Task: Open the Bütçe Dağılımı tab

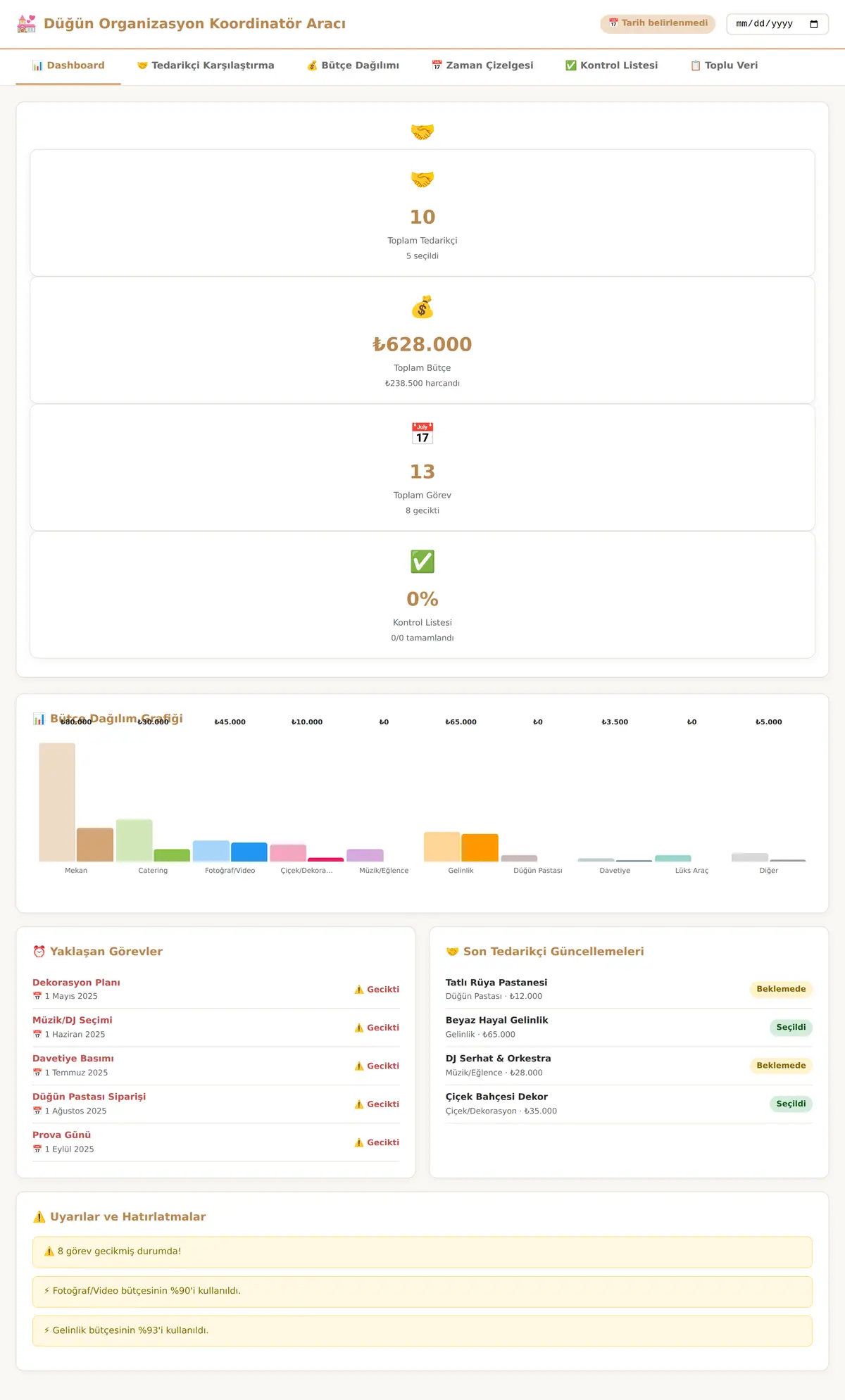Action: click(x=353, y=65)
